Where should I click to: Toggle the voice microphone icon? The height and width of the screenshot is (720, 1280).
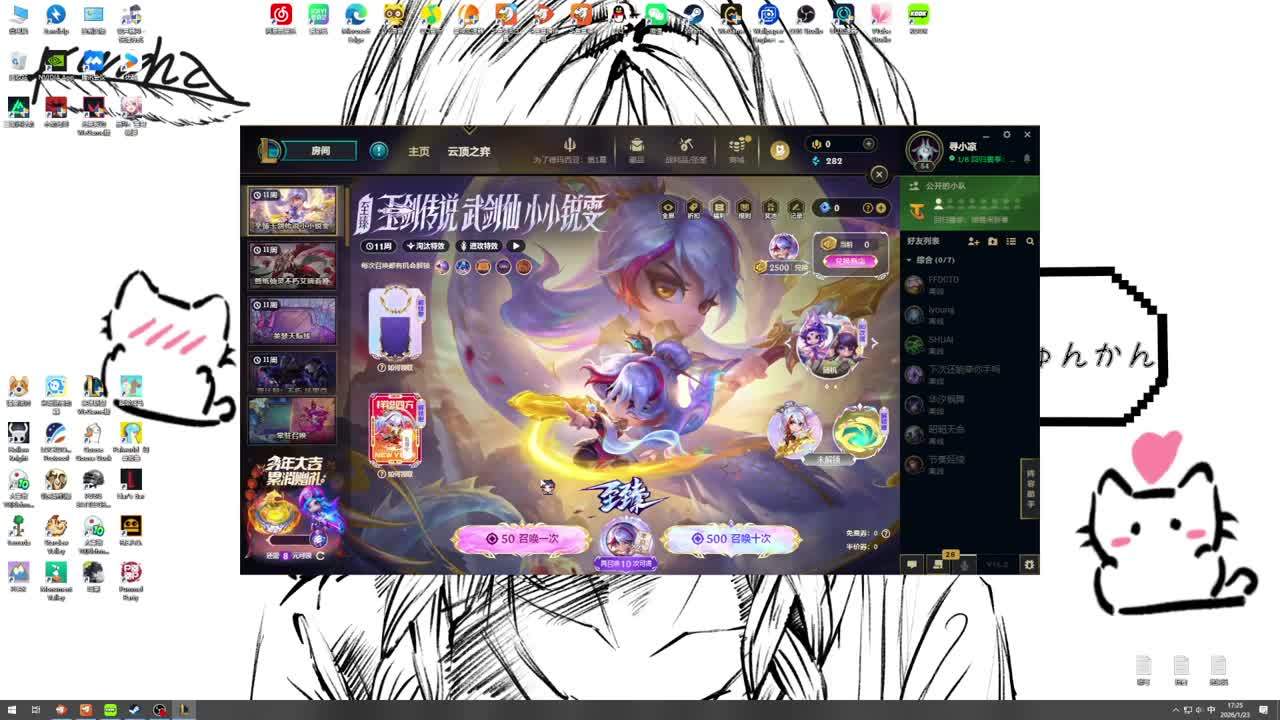pyautogui.click(x=965, y=564)
